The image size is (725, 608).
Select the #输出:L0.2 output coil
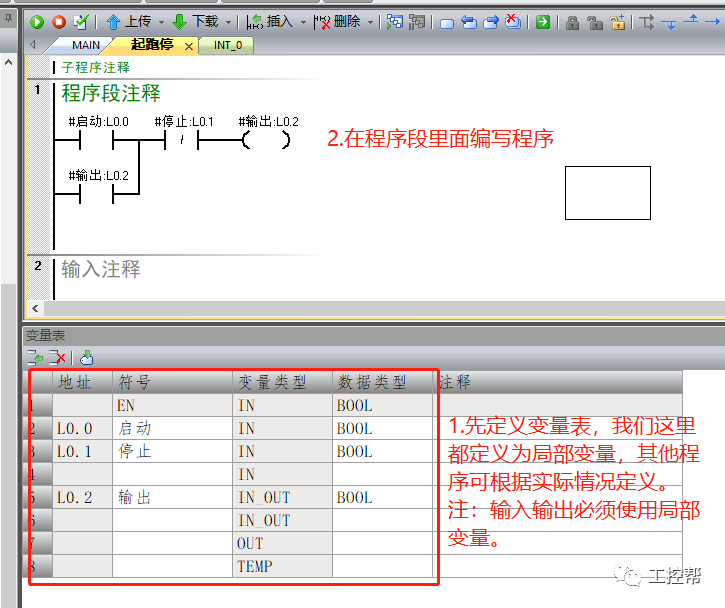(266, 140)
